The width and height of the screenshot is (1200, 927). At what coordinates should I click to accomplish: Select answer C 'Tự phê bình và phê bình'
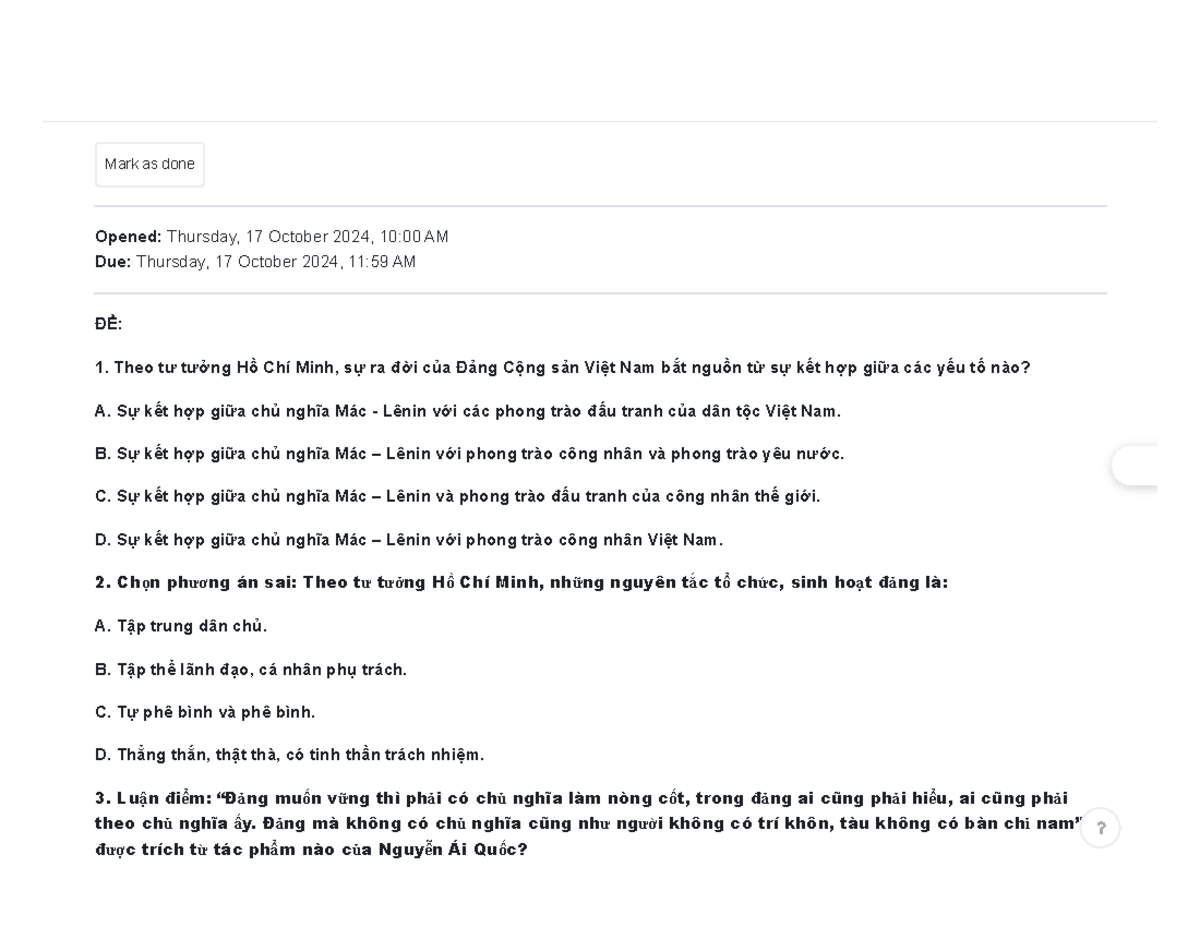click(205, 713)
